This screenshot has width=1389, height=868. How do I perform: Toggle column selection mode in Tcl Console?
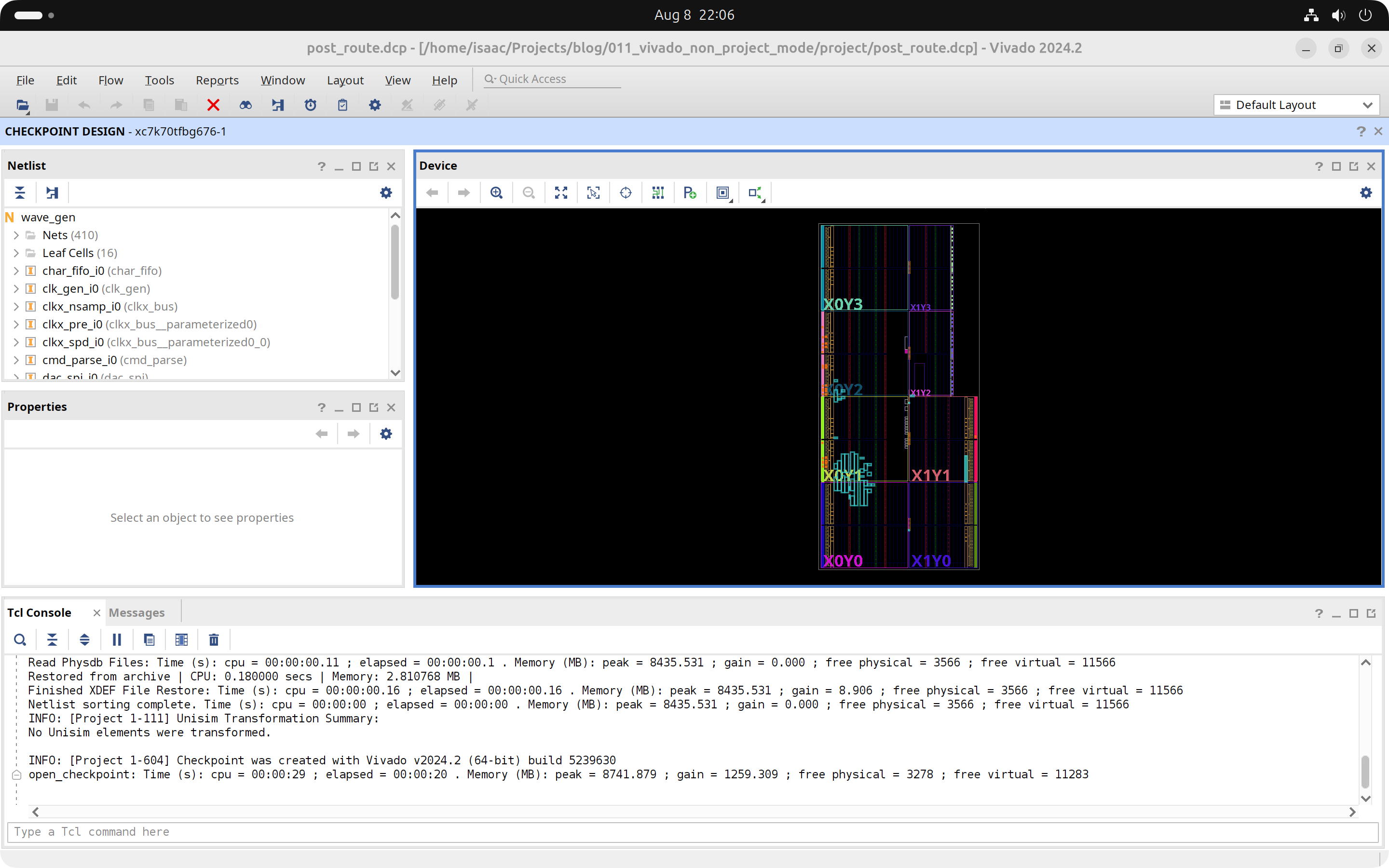(181, 639)
